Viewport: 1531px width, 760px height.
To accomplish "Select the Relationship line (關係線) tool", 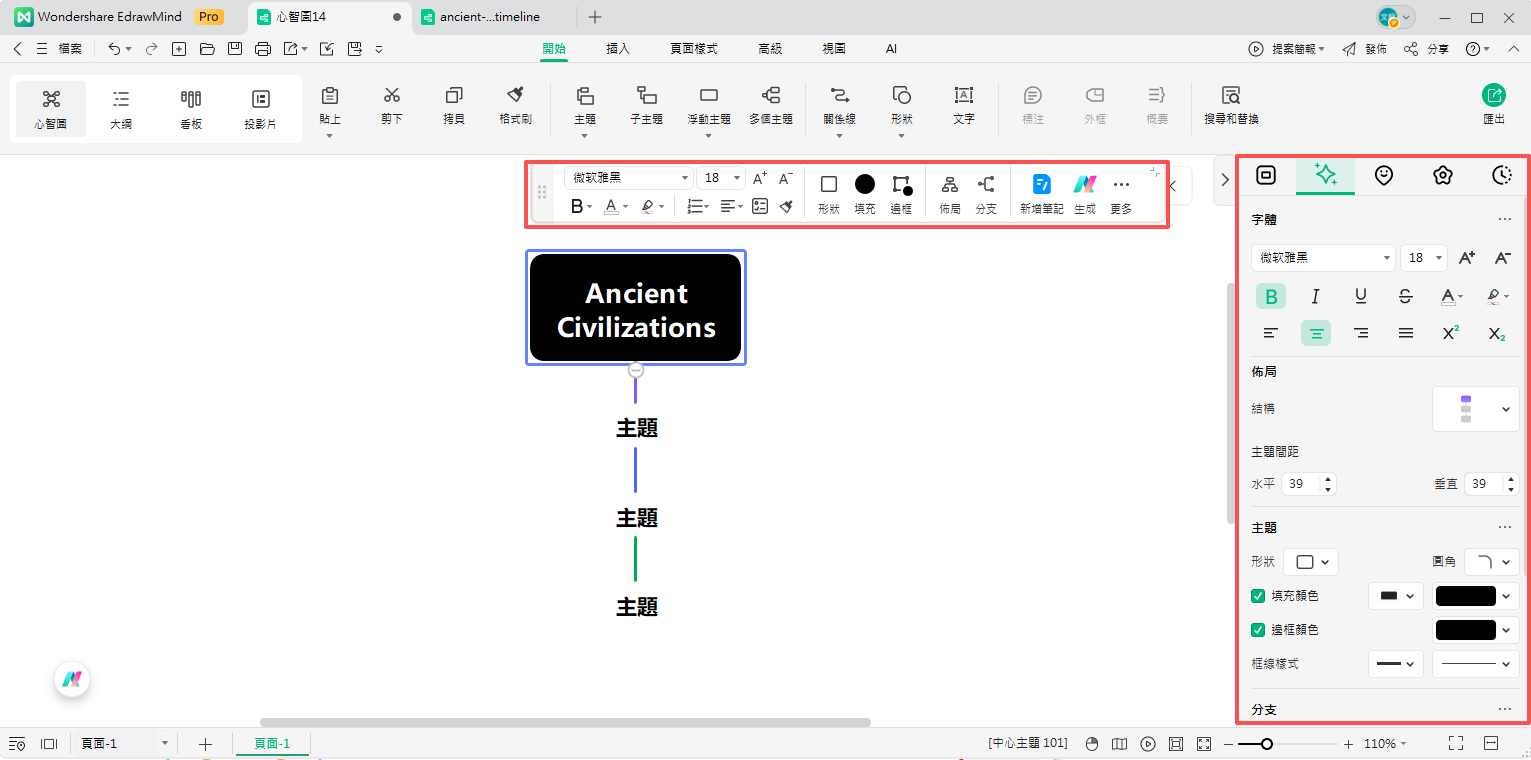I will pyautogui.click(x=839, y=104).
